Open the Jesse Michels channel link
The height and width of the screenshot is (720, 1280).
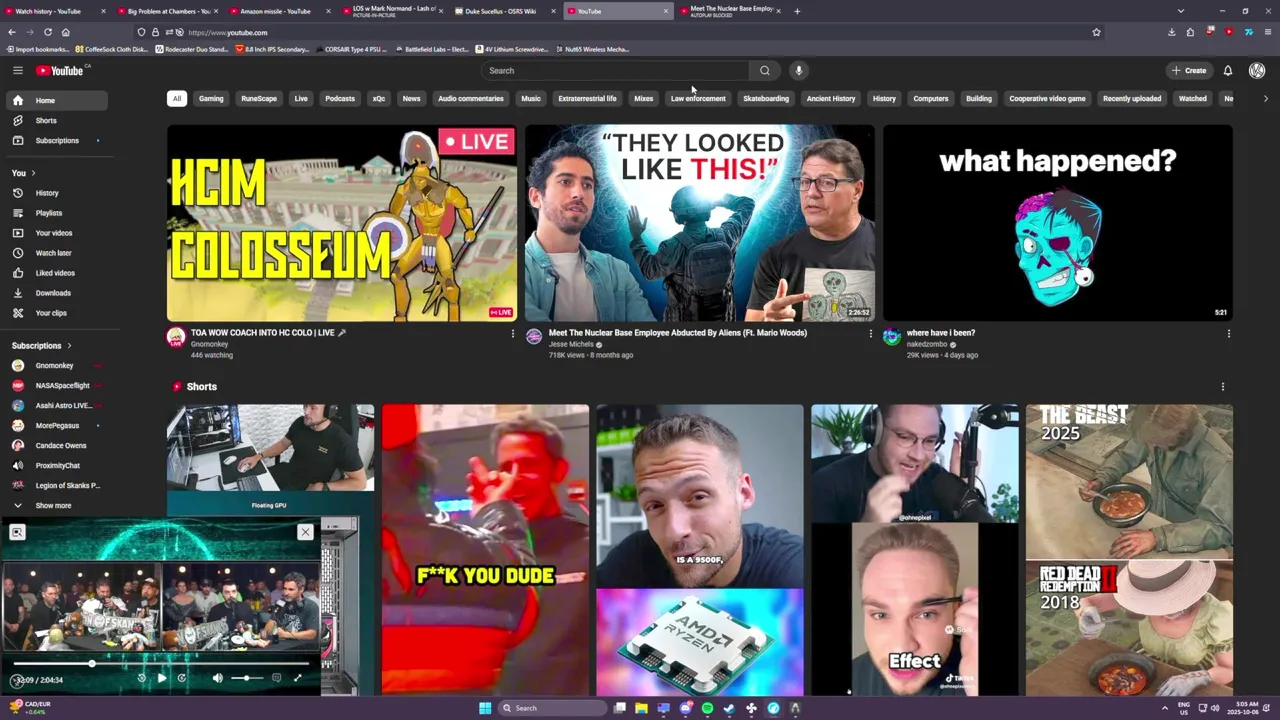click(x=571, y=345)
